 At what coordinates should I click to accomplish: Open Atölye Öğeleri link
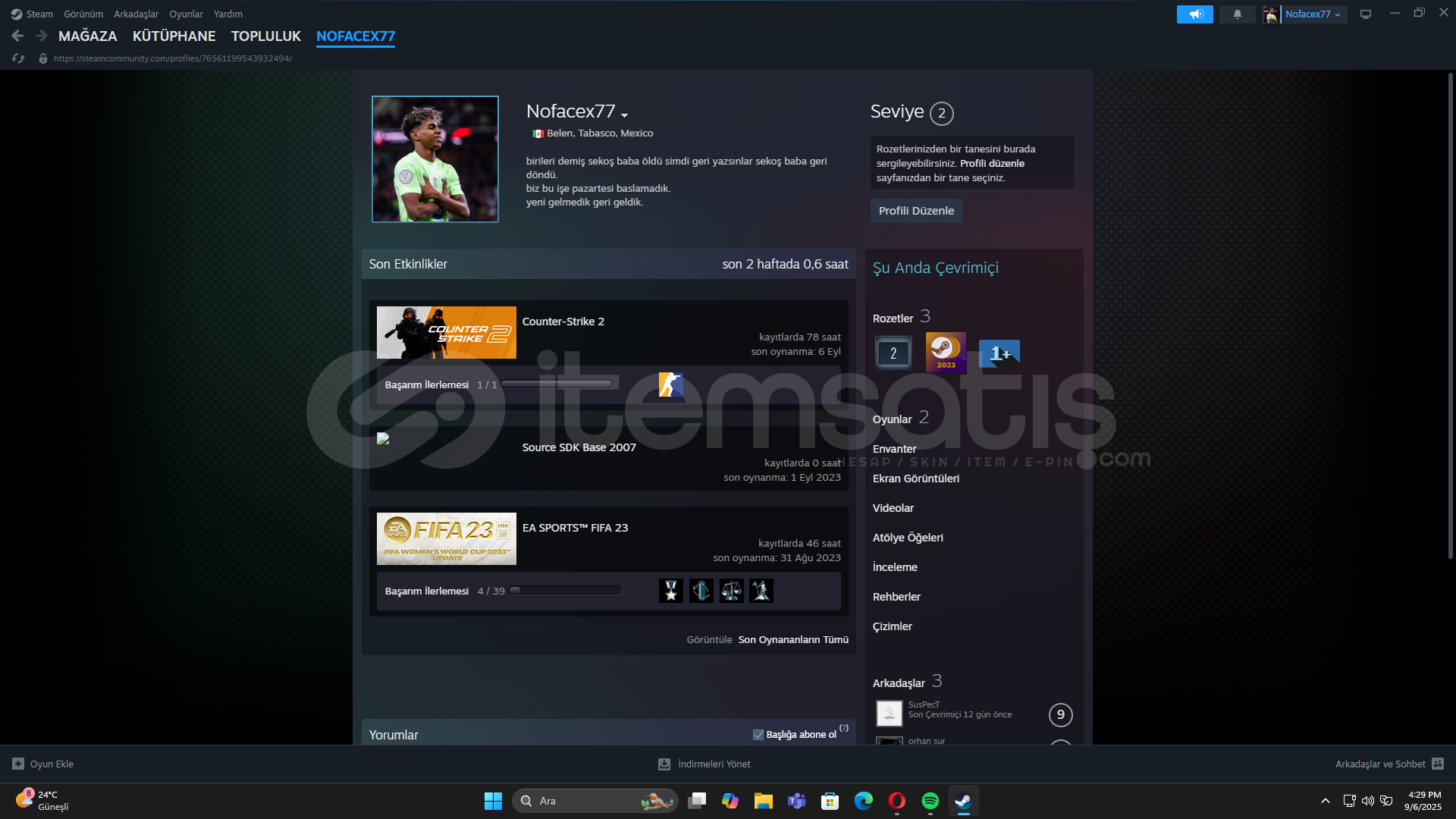click(x=908, y=538)
